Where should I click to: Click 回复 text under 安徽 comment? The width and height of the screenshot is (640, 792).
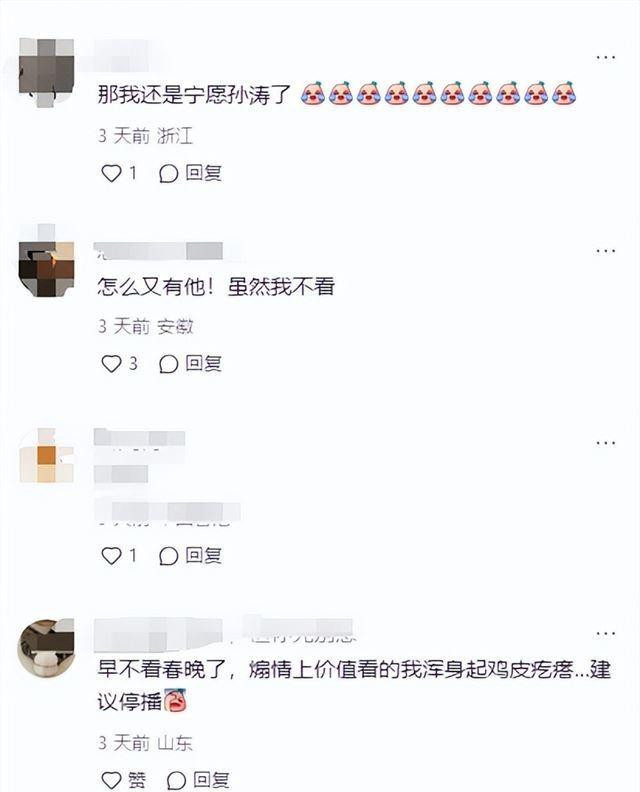(204, 363)
